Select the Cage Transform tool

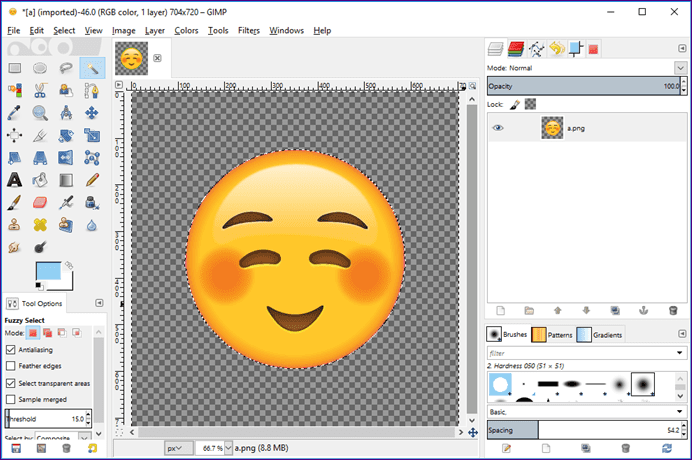point(92,158)
